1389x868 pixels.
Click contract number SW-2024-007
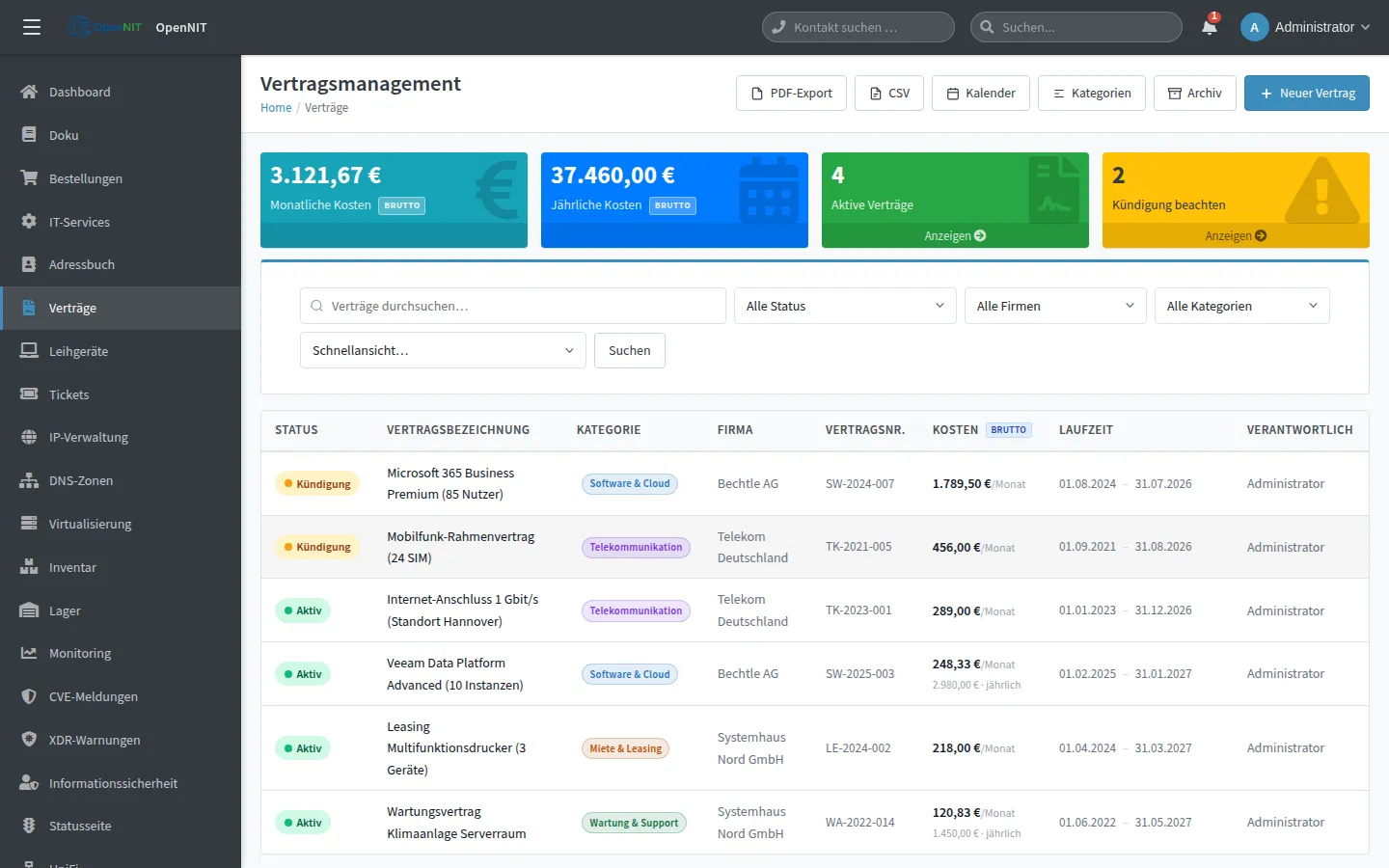[x=860, y=484]
